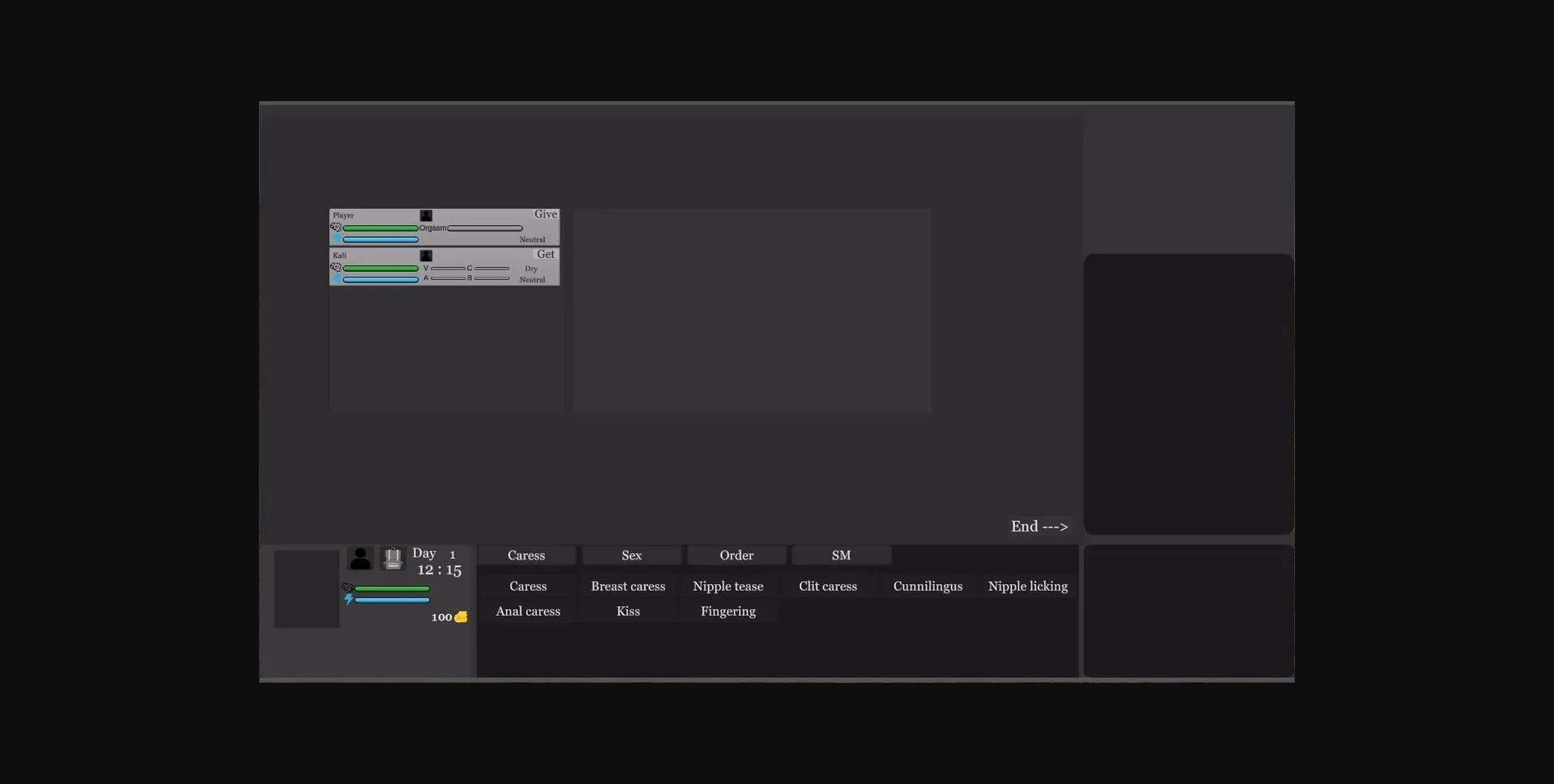Click the Day 1 clock display
1554x784 pixels.
coord(438,562)
